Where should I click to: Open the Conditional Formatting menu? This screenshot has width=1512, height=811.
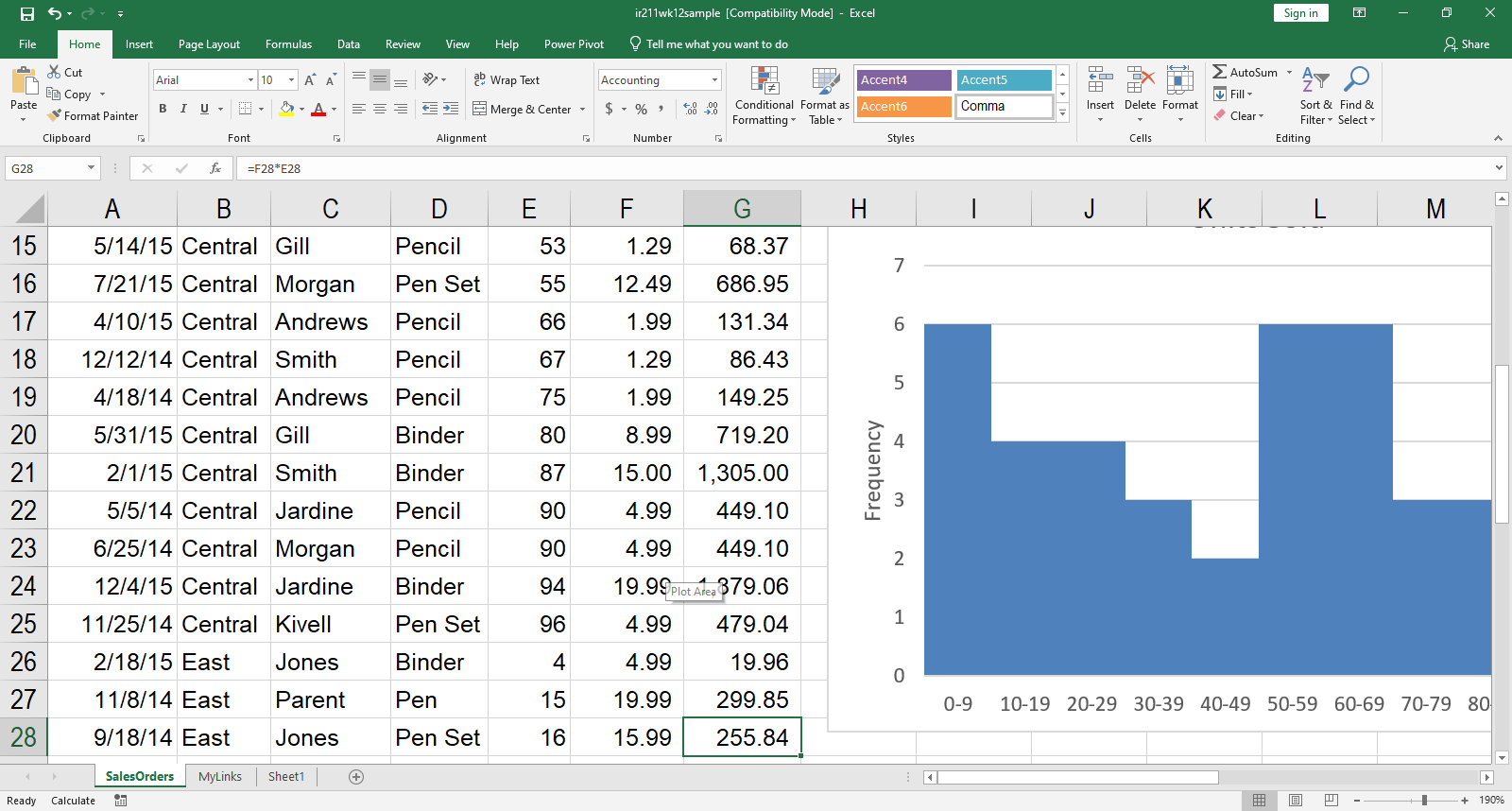pos(764,96)
